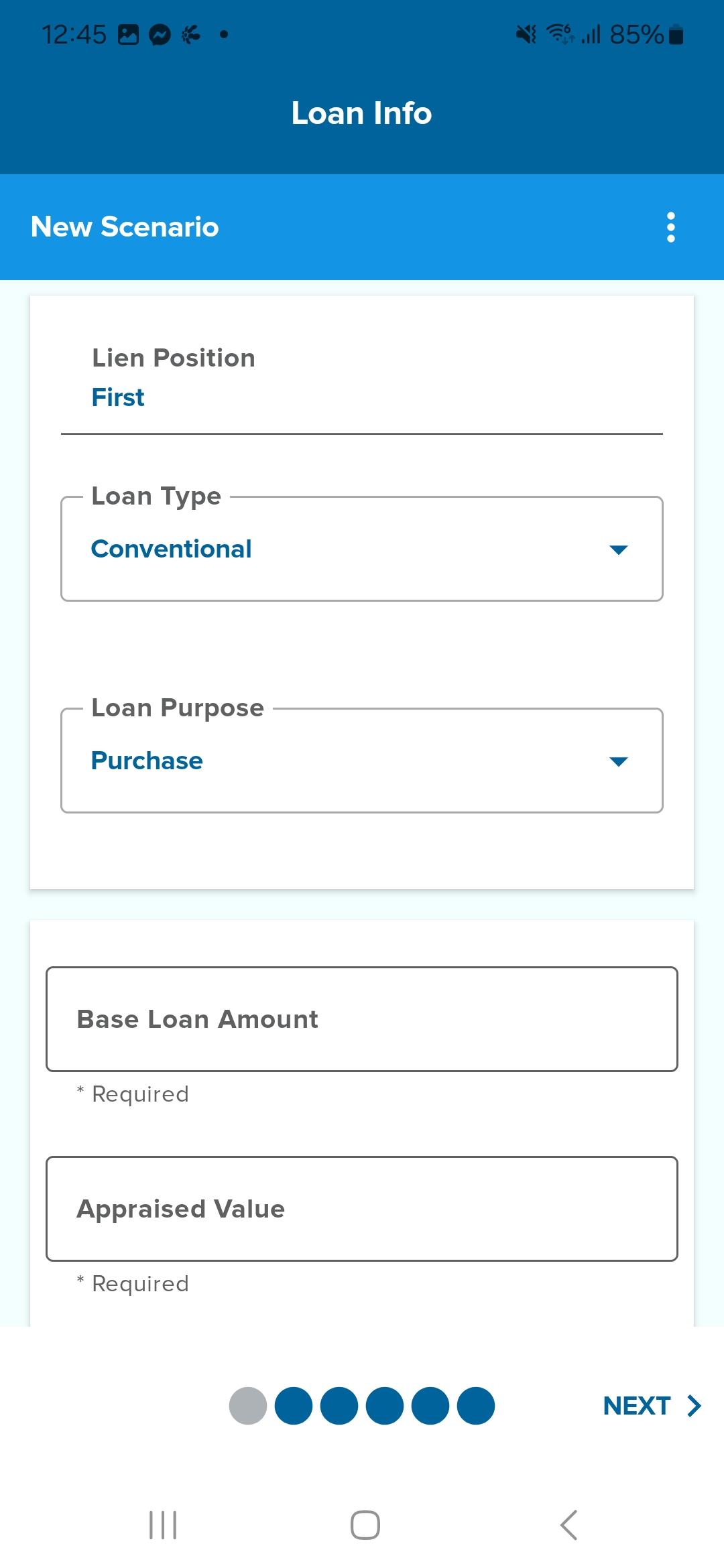Jump to the second page indicator dot
724x1568 pixels.
pyautogui.click(x=294, y=1405)
